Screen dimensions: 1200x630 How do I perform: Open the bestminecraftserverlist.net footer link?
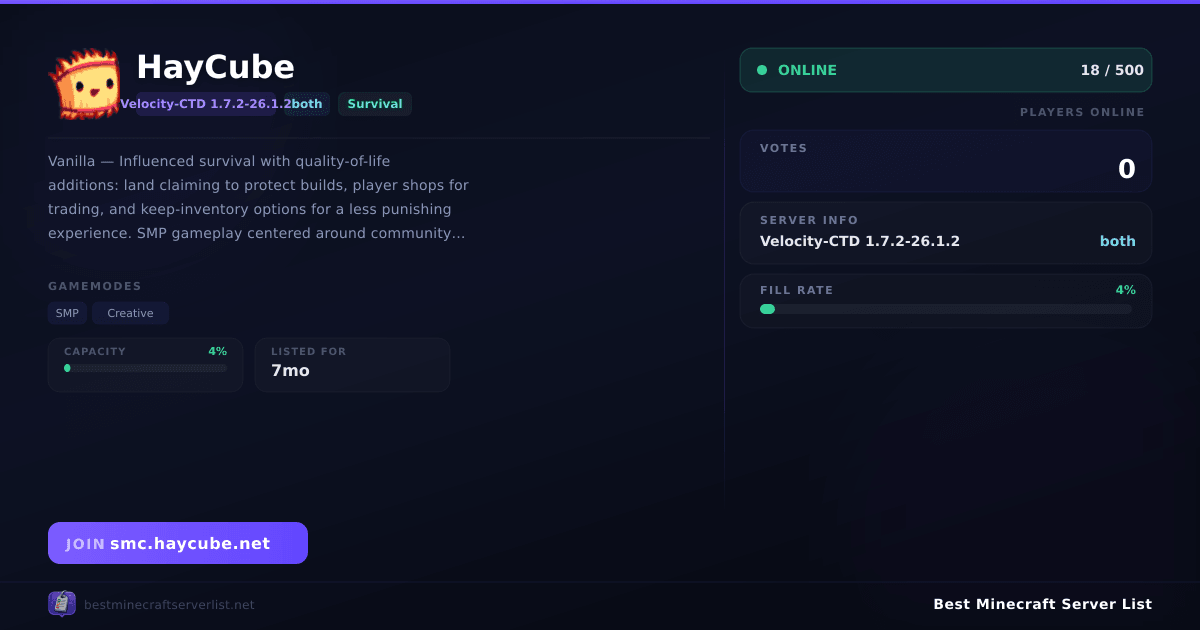169,605
